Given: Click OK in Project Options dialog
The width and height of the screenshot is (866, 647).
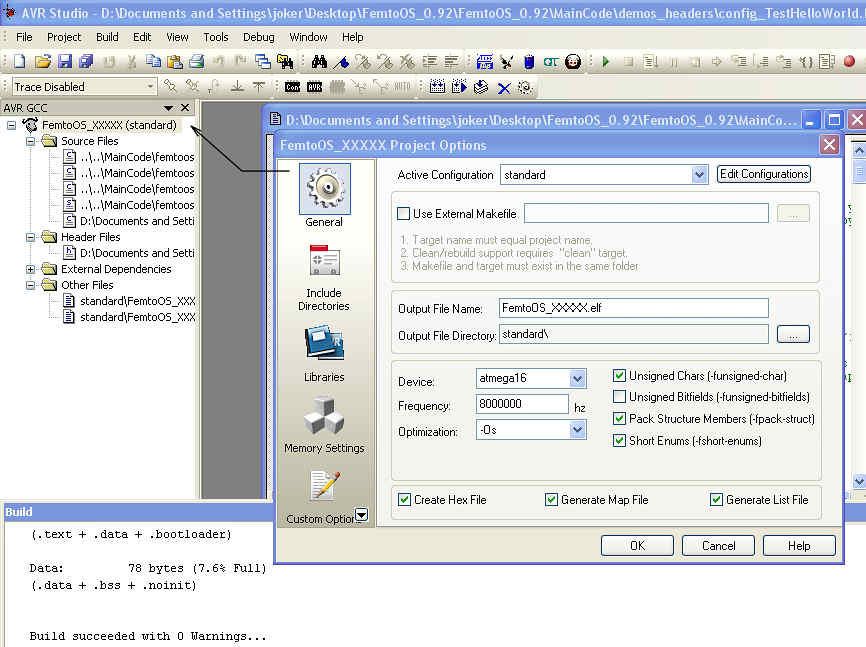Looking at the screenshot, I should pos(637,546).
